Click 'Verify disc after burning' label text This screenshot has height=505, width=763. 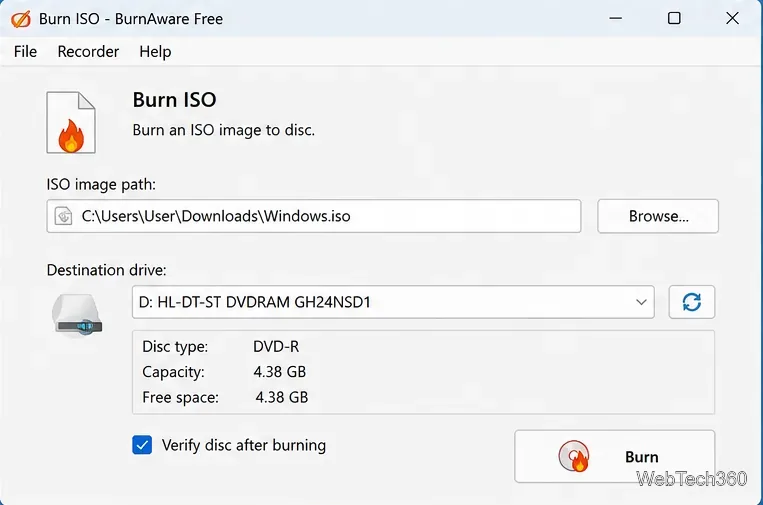pos(244,445)
